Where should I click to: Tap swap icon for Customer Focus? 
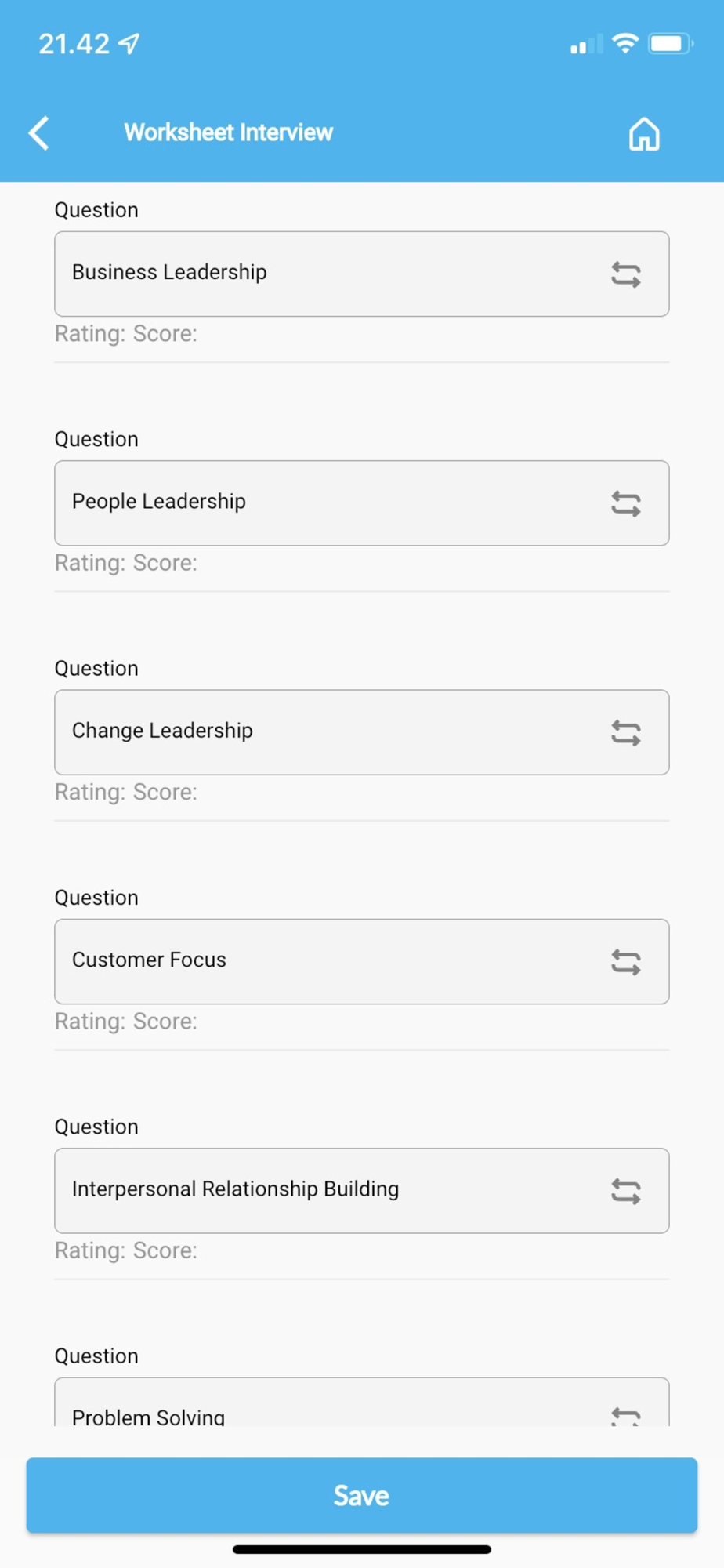click(x=626, y=962)
